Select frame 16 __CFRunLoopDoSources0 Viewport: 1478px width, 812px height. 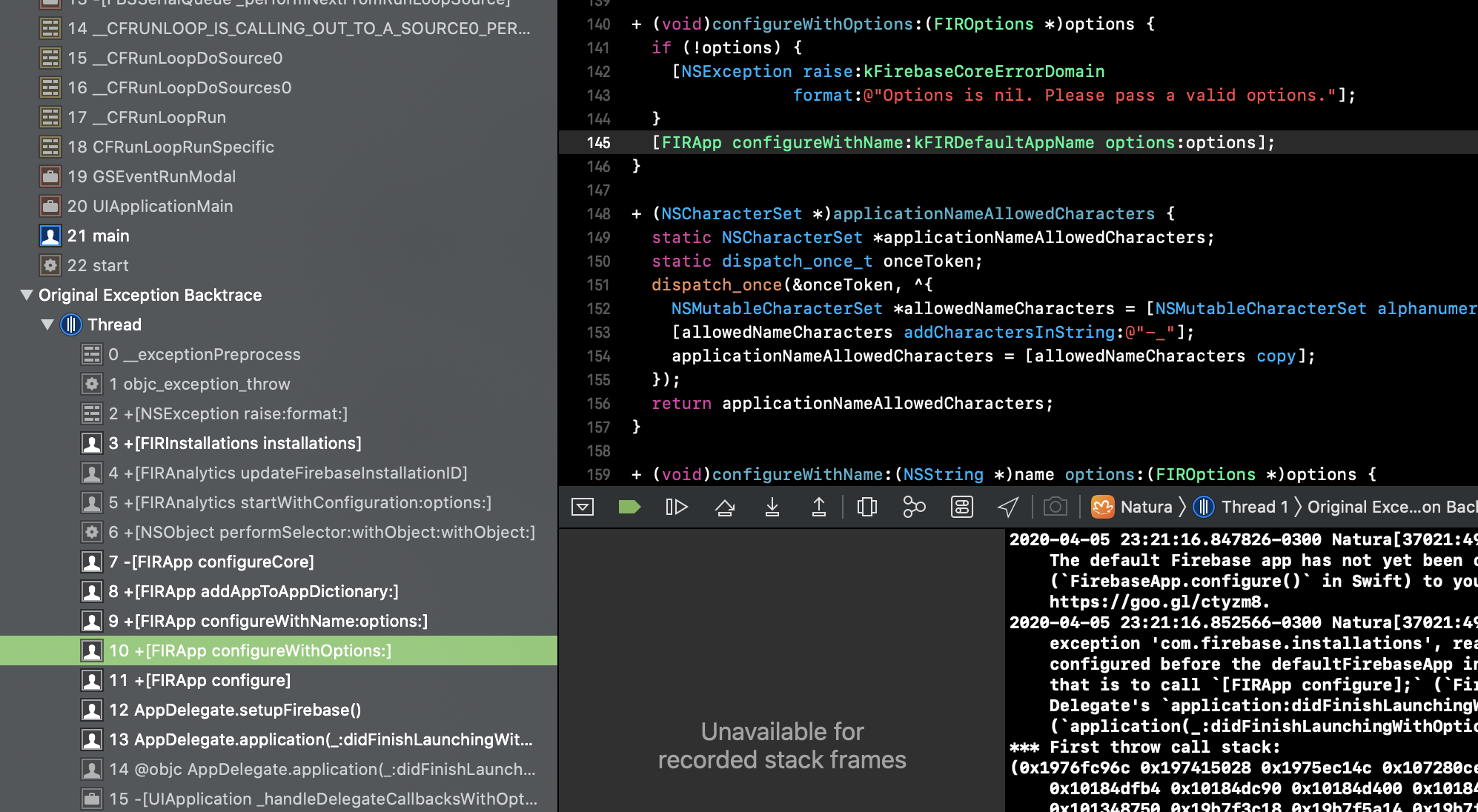[x=279, y=87]
